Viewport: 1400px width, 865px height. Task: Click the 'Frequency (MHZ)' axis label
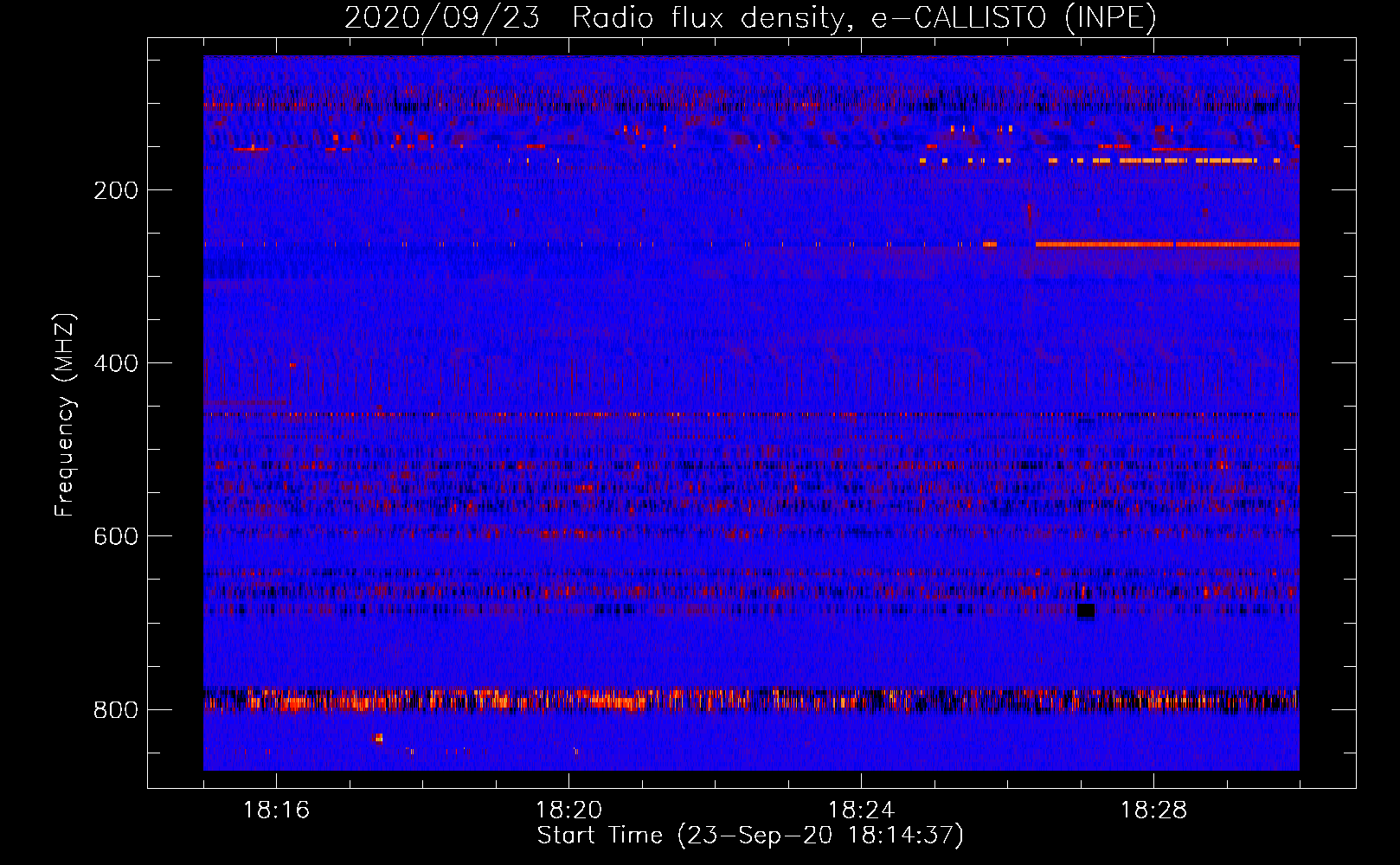[x=65, y=415]
